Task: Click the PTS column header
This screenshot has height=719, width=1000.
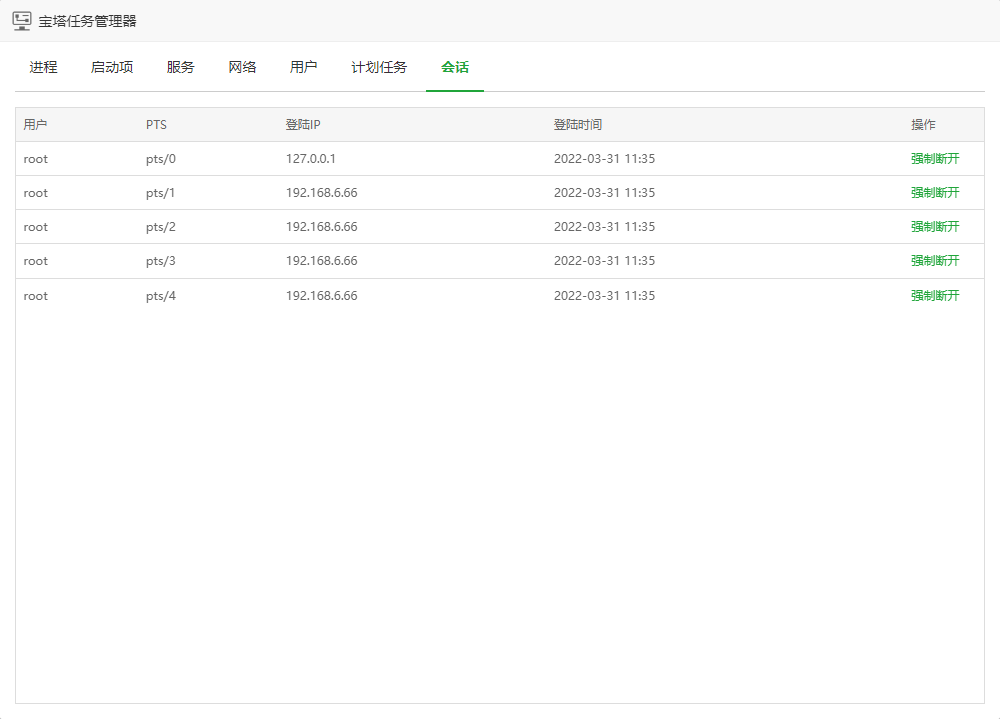Action: point(156,125)
